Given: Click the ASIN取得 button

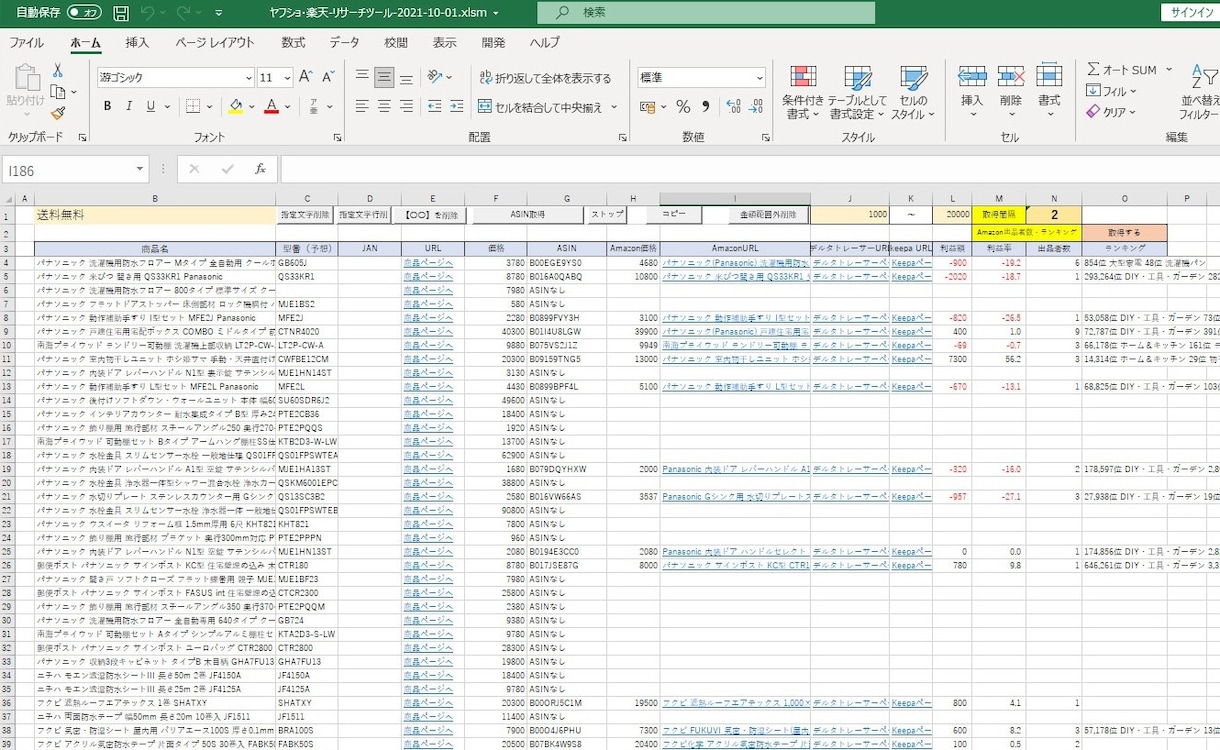Looking at the screenshot, I should [x=528, y=214].
